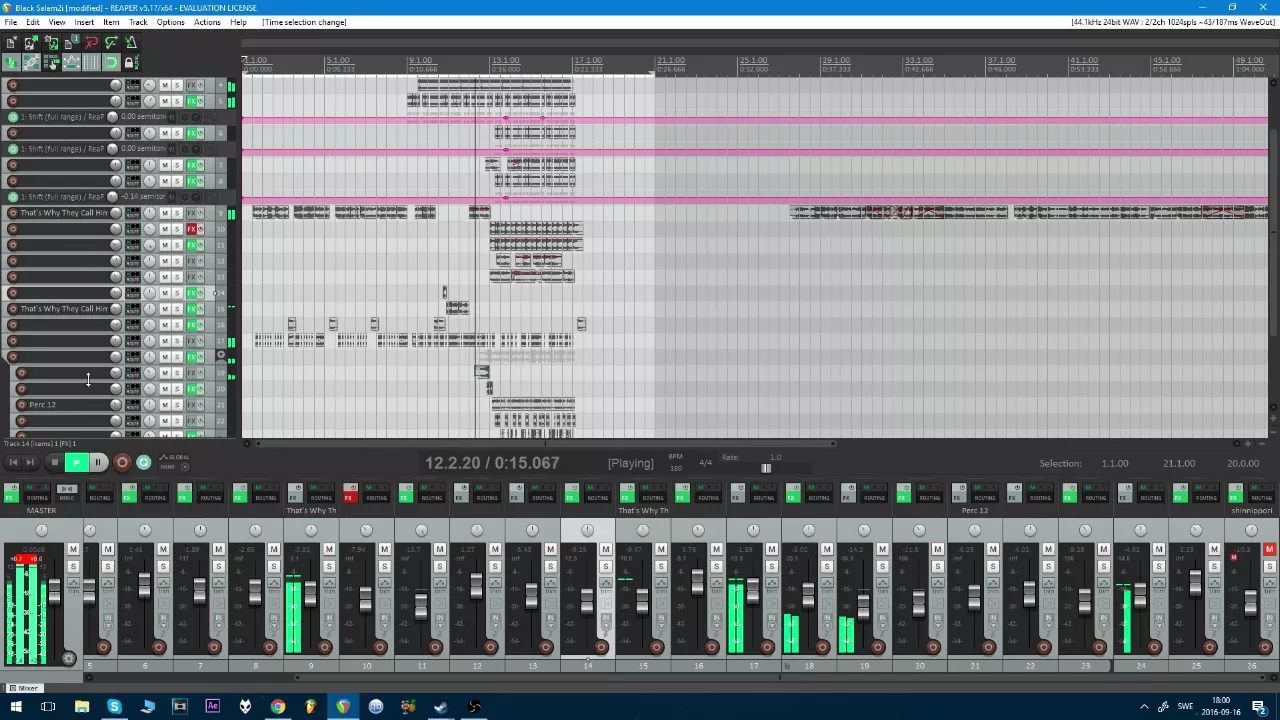
Task: Click the grid lines icon in the toolbar
Action: tap(91, 63)
